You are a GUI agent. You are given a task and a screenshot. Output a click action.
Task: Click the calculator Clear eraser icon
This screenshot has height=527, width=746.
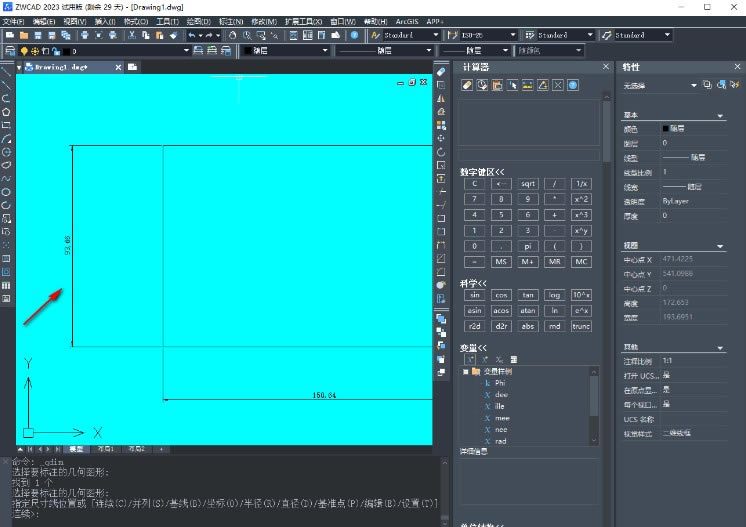pos(467,85)
